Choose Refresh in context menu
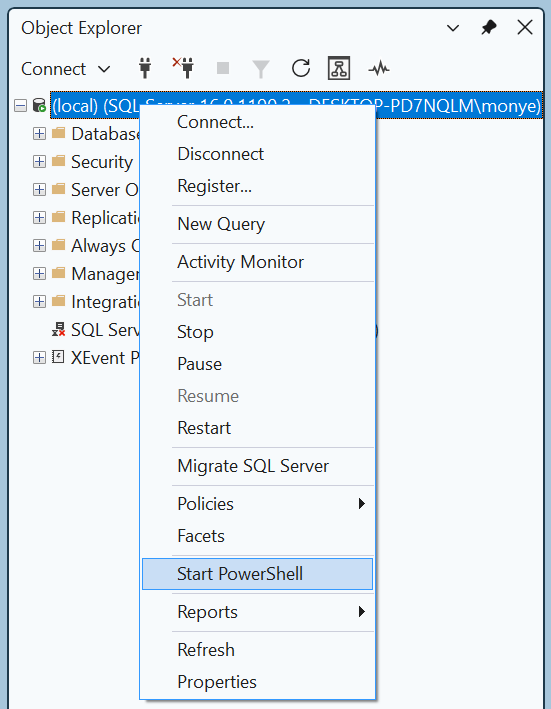 point(258,650)
